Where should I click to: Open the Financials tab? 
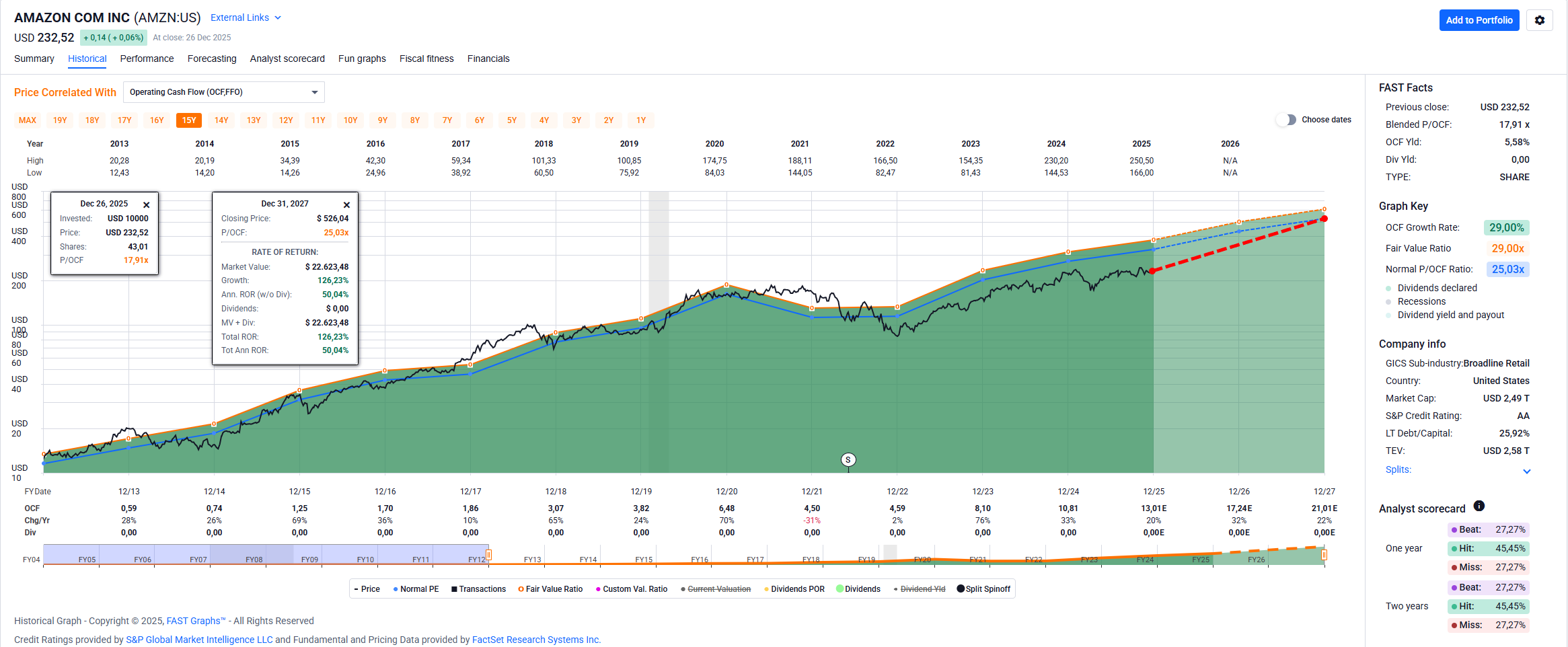click(x=488, y=59)
